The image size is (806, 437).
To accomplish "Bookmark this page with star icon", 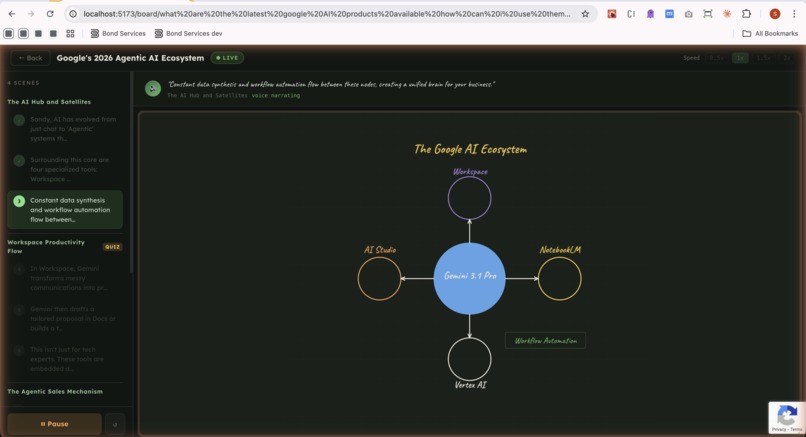I will coord(585,14).
